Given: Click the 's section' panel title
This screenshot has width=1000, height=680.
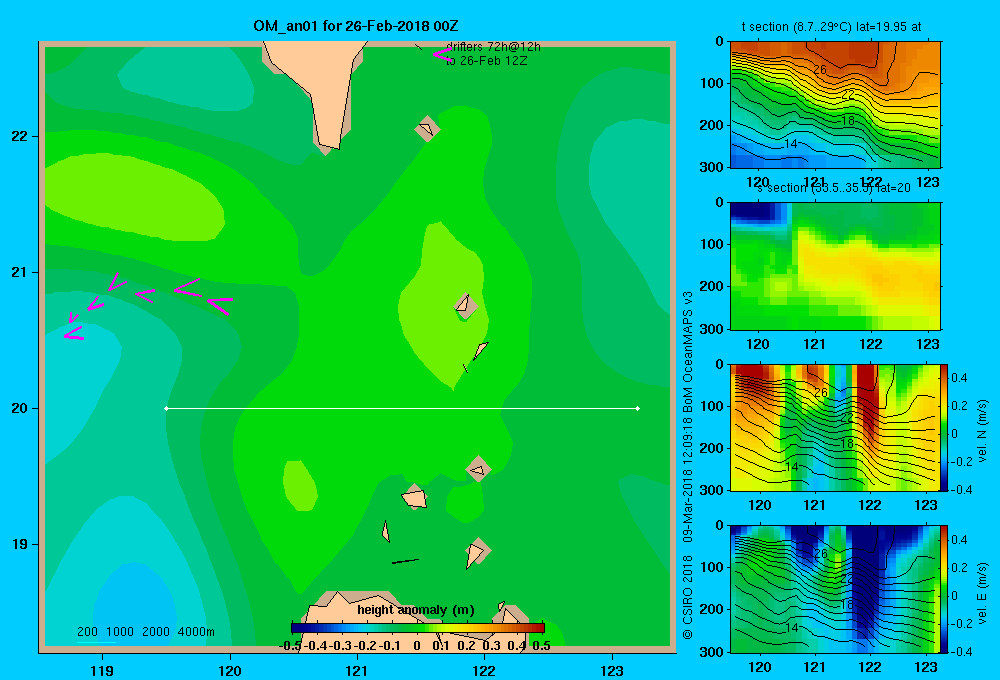Looking at the screenshot, I should coord(834,188).
